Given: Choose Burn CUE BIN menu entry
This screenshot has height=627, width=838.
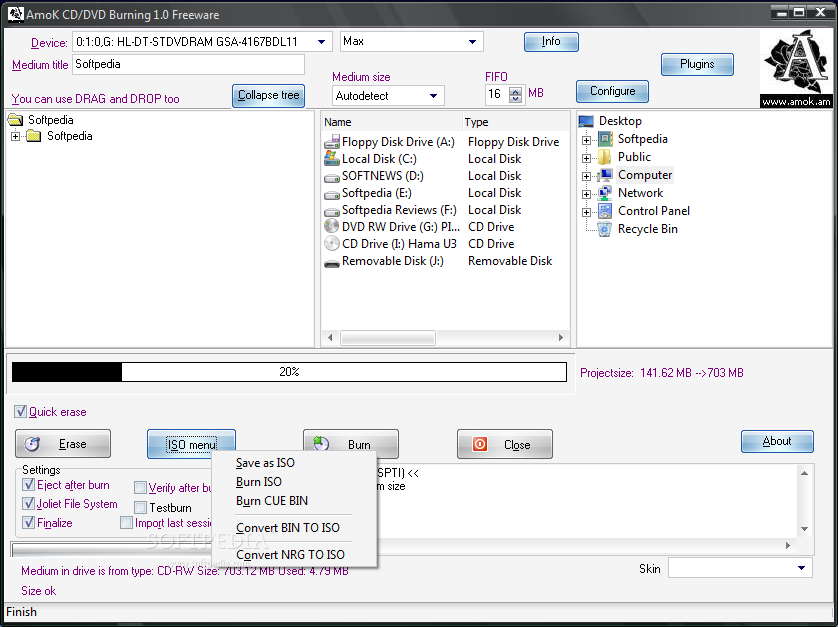Looking at the screenshot, I should click(x=294, y=501).
